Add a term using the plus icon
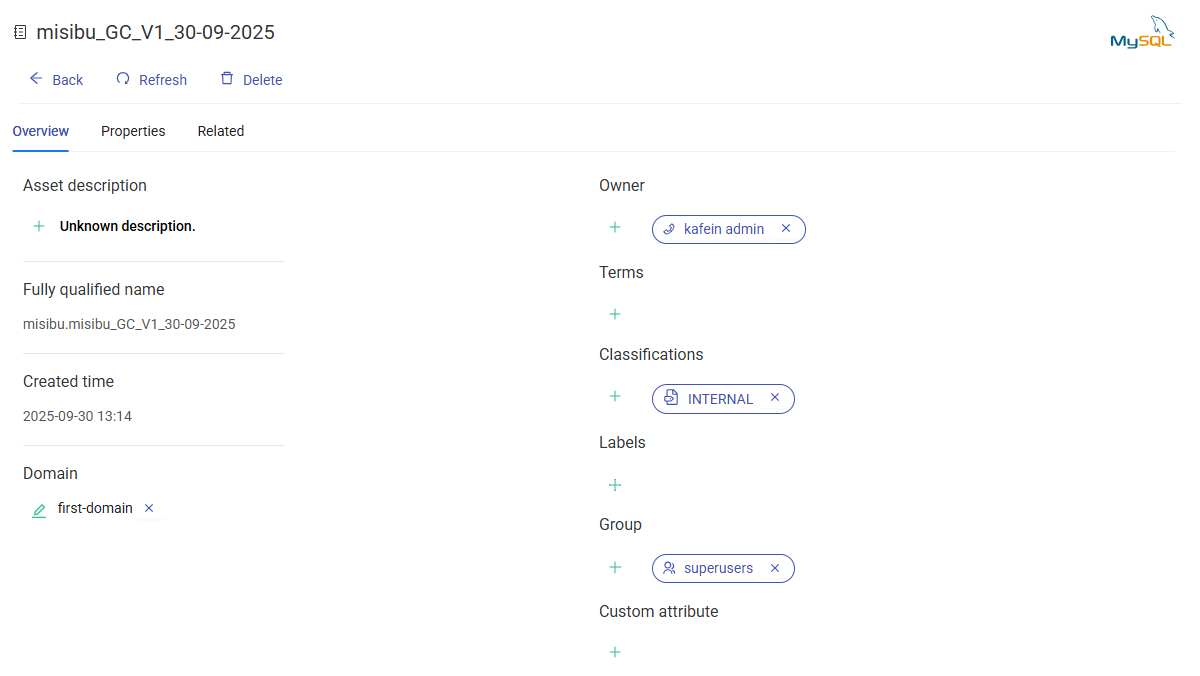Viewport: 1200px width, 676px height. pyautogui.click(x=615, y=314)
